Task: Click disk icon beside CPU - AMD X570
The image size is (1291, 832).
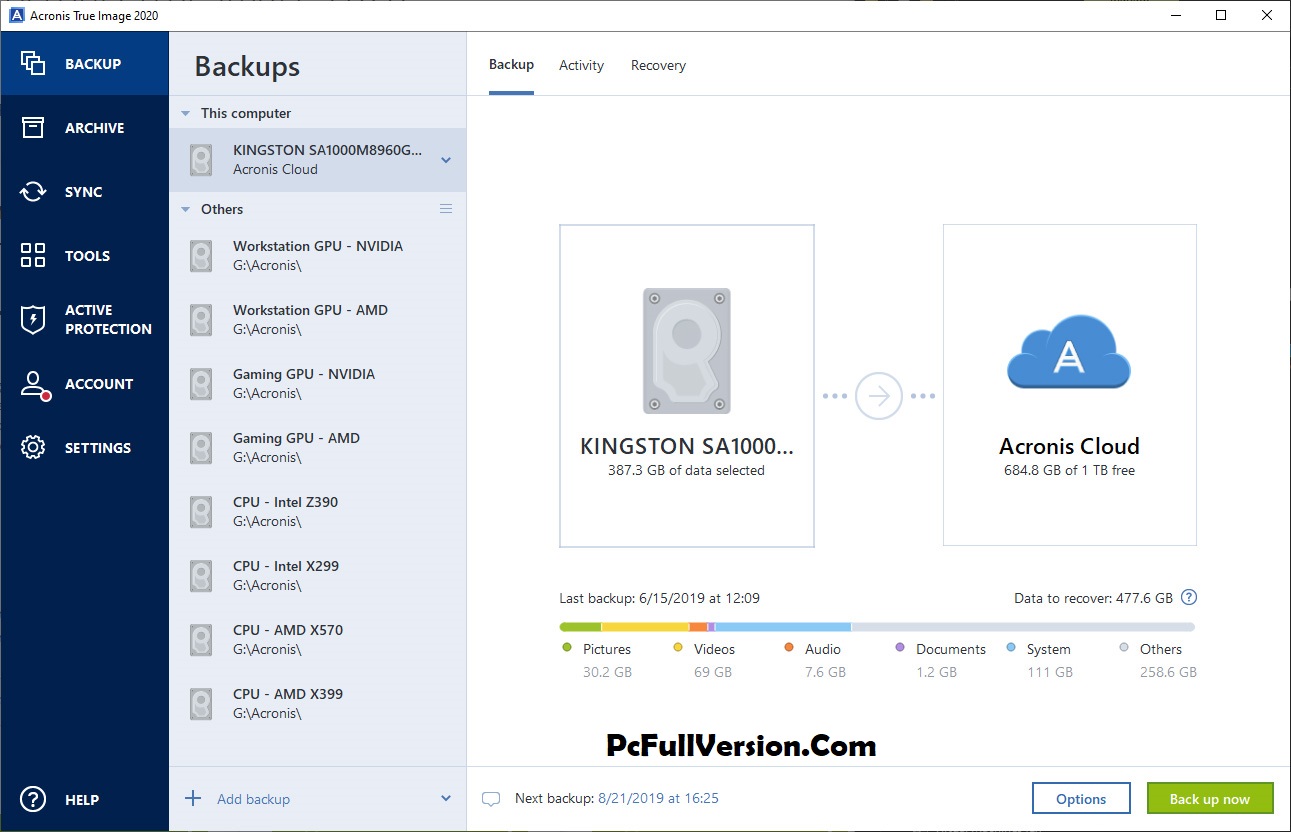Action: coord(201,640)
